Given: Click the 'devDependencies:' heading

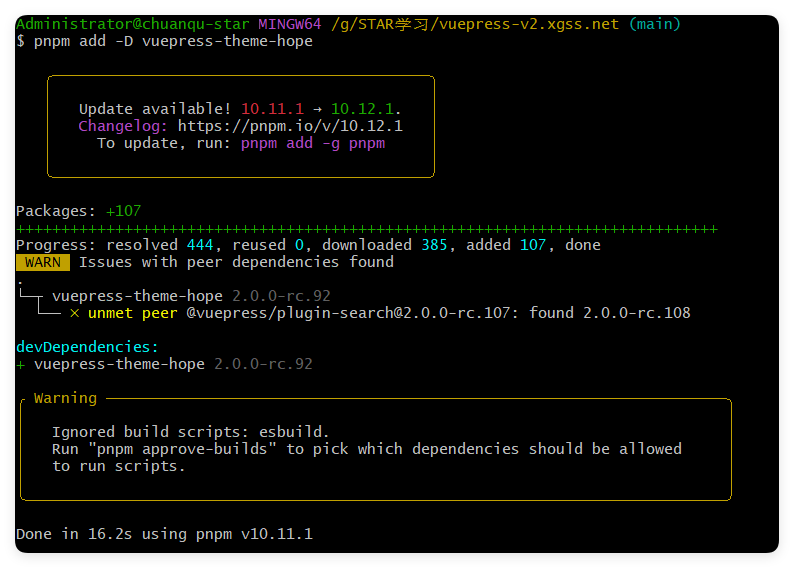Looking at the screenshot, I should tap(87, 347).
